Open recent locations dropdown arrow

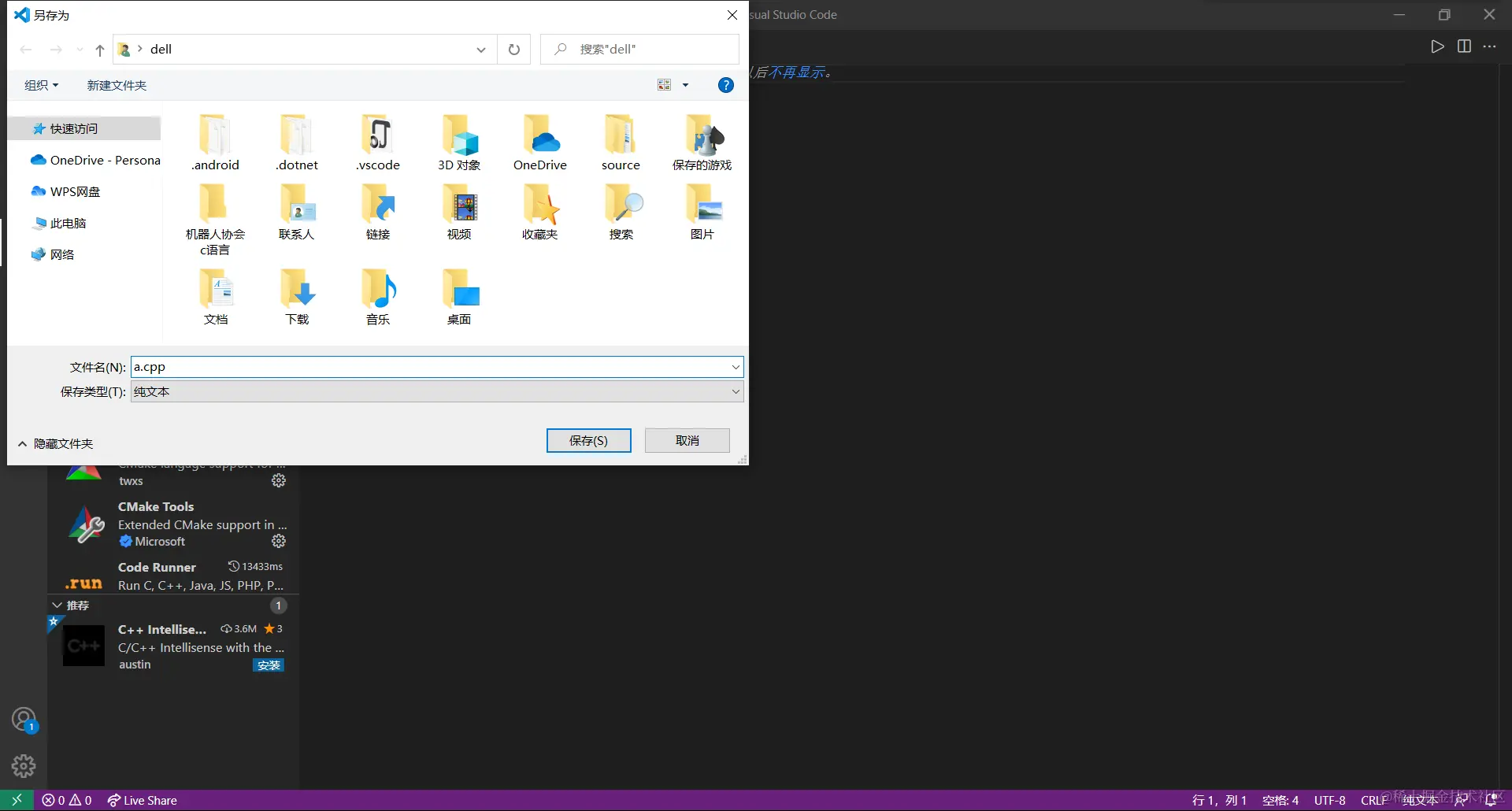(80, 50)
